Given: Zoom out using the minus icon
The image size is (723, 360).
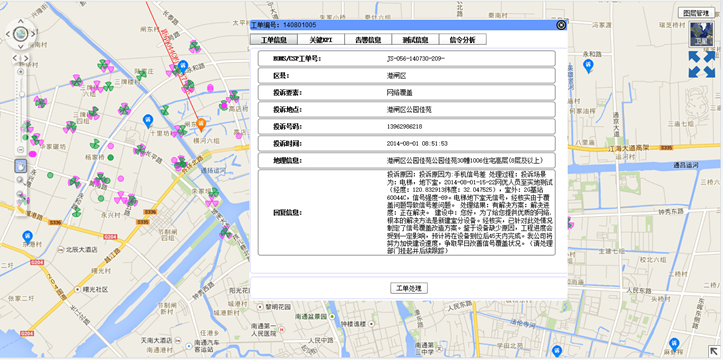Looking at the screenshot, I should [20, 150].
